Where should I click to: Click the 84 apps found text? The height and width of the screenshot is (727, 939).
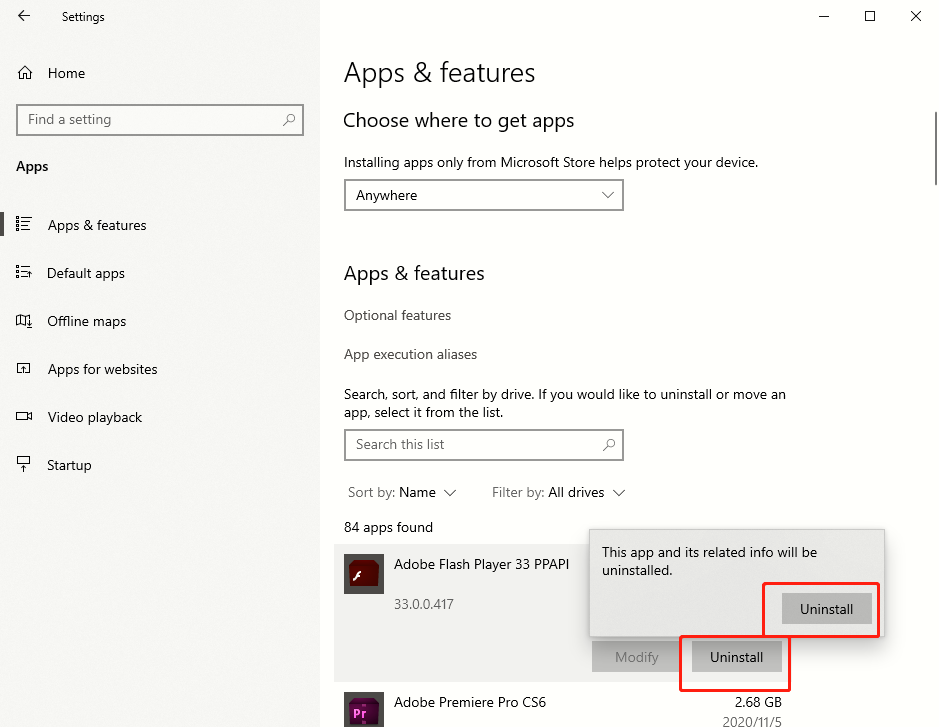[388, 527]
